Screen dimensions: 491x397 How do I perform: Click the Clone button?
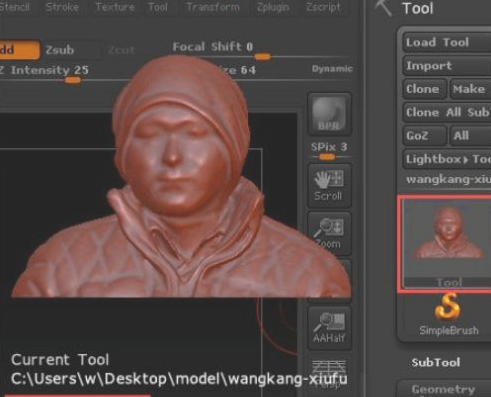click(x=424, y=89)
